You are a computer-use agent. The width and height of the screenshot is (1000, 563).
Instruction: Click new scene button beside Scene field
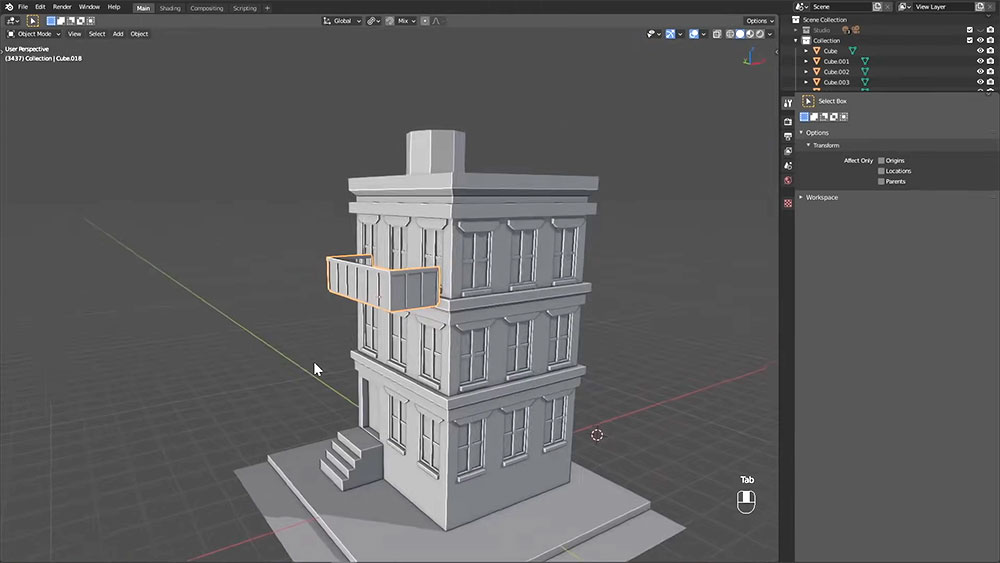(x=878, y=6)
